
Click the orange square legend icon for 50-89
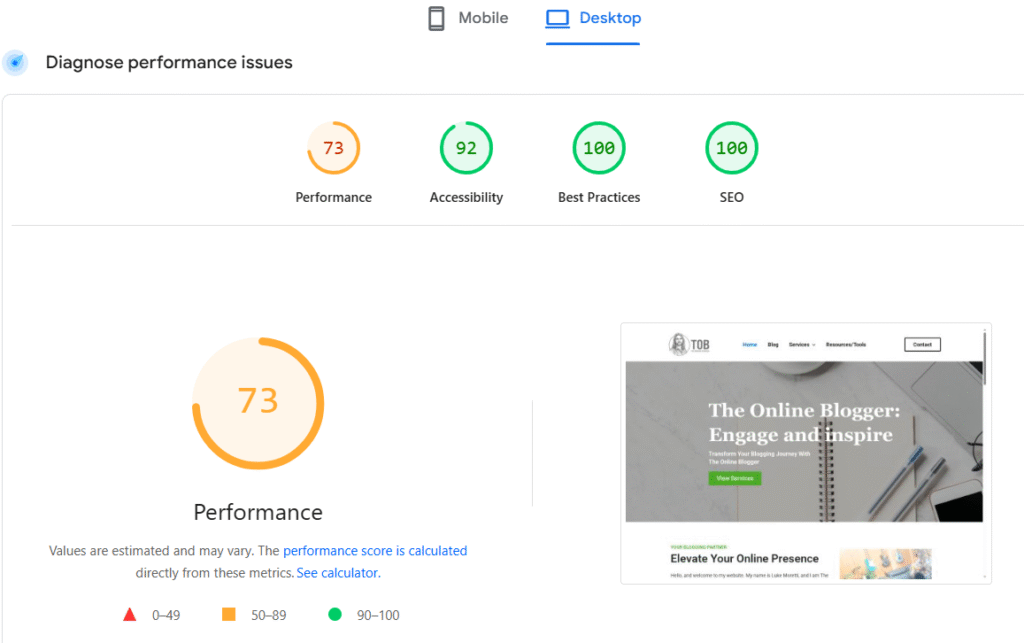[x=230, y=614]
